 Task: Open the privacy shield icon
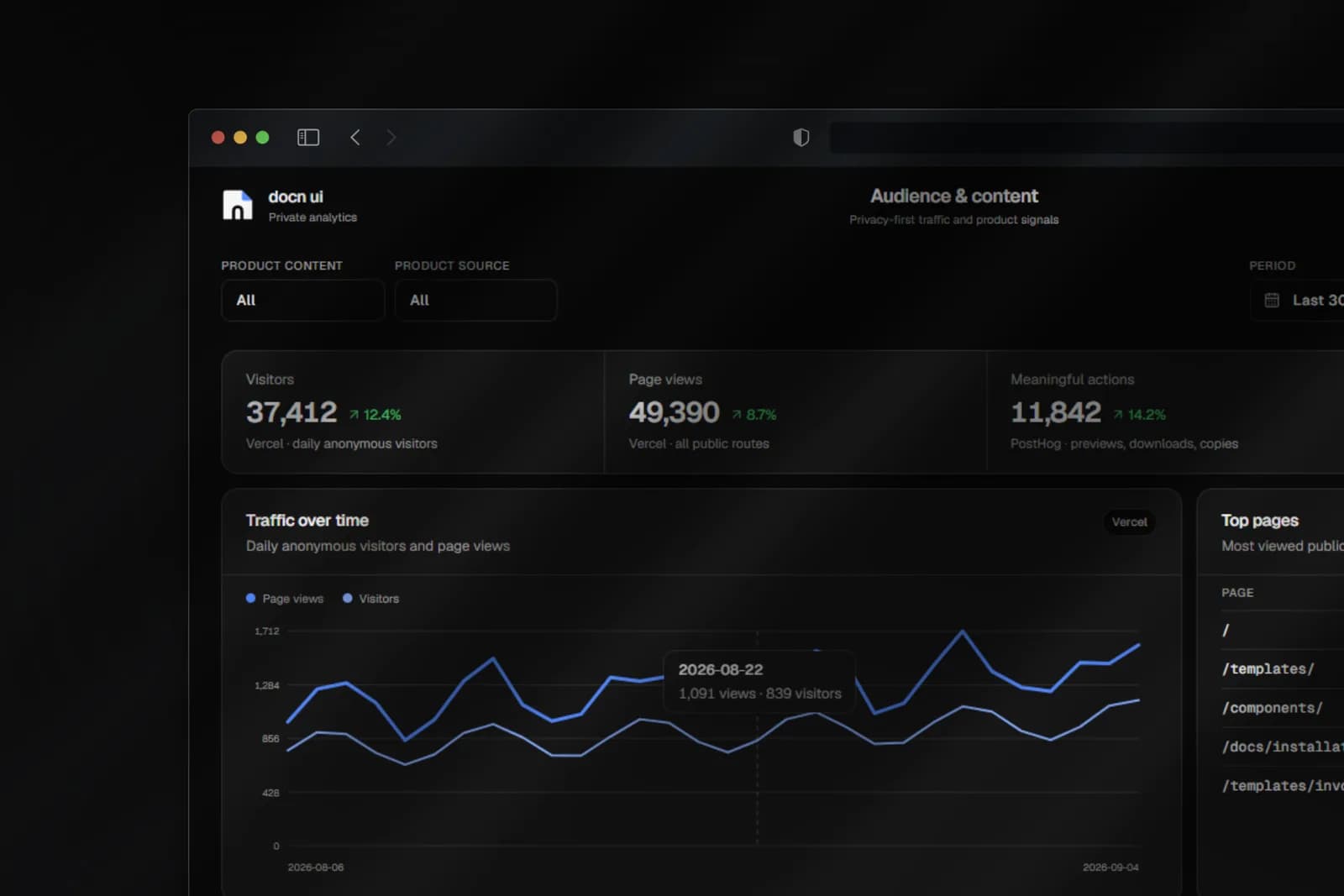[x=801, y=137]
